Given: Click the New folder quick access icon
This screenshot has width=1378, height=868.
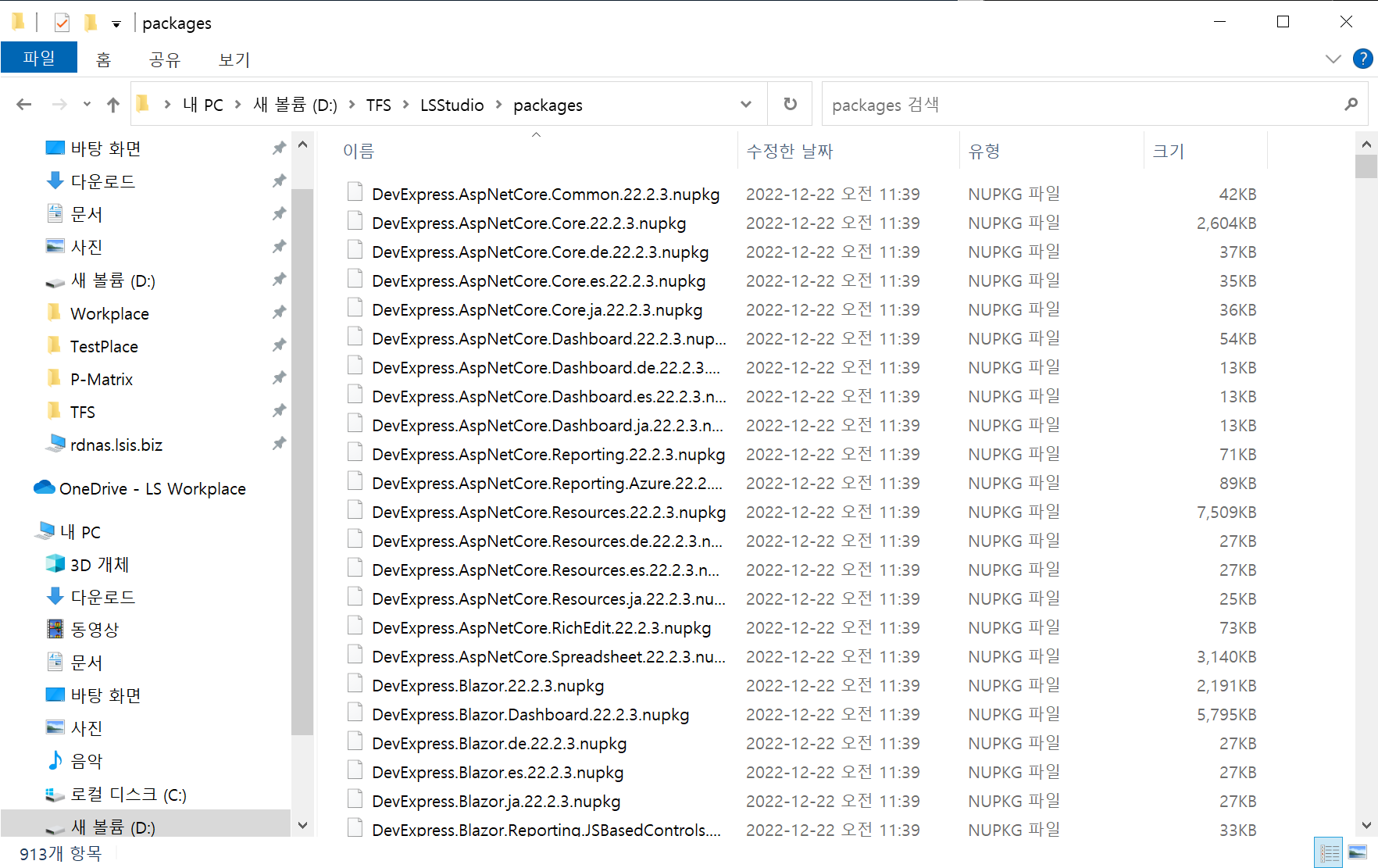Looking at the screenshot, I should (x=90, y=23).
